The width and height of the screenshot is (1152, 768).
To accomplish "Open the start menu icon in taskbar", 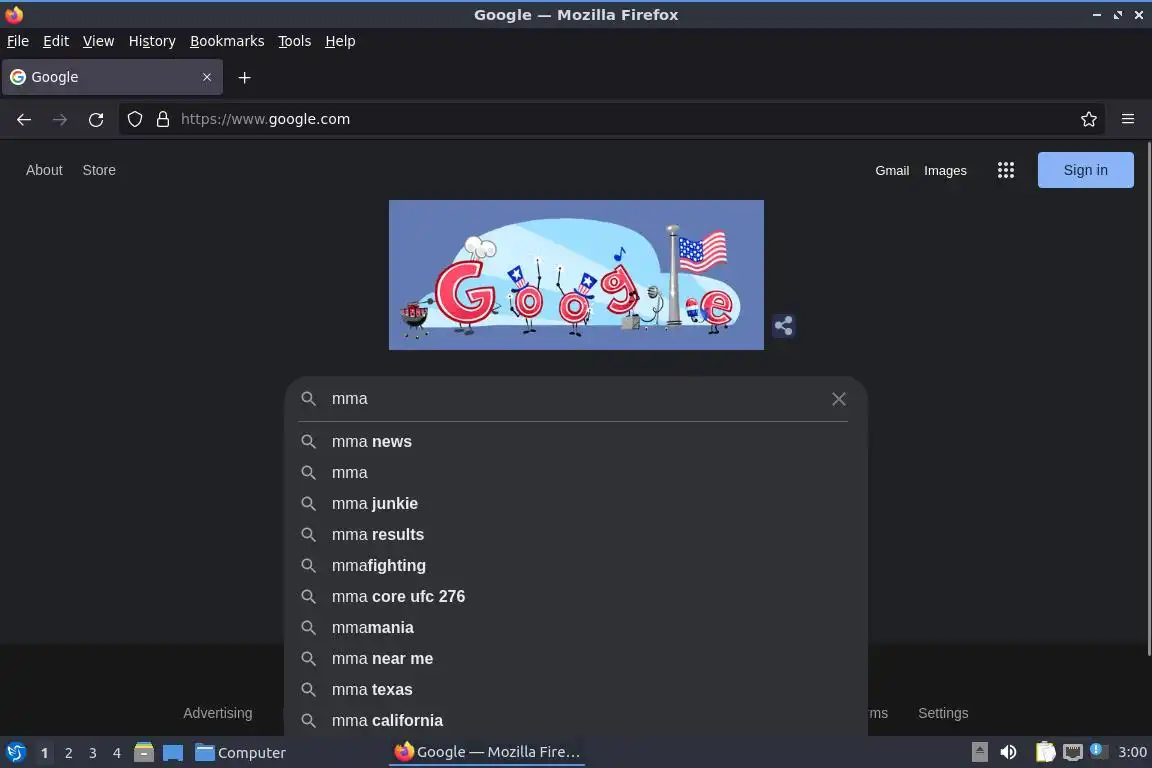I will click(15, 752).
